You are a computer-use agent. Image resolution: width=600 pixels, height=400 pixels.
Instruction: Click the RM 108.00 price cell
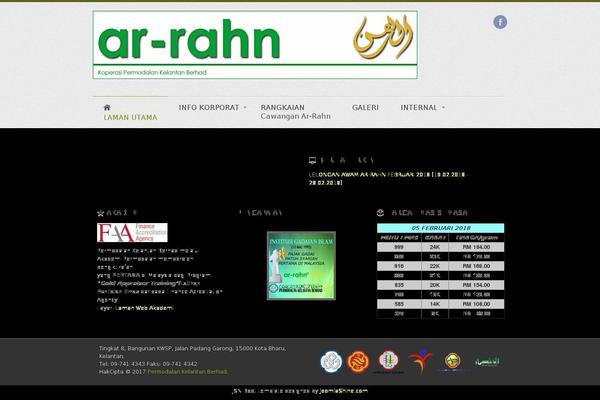tap(476, 304)
